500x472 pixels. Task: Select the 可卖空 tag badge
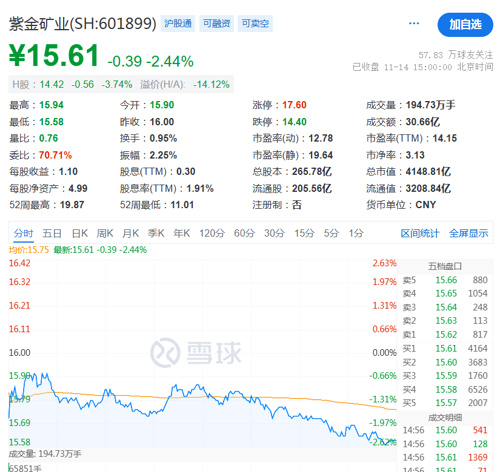click(255, 23)
